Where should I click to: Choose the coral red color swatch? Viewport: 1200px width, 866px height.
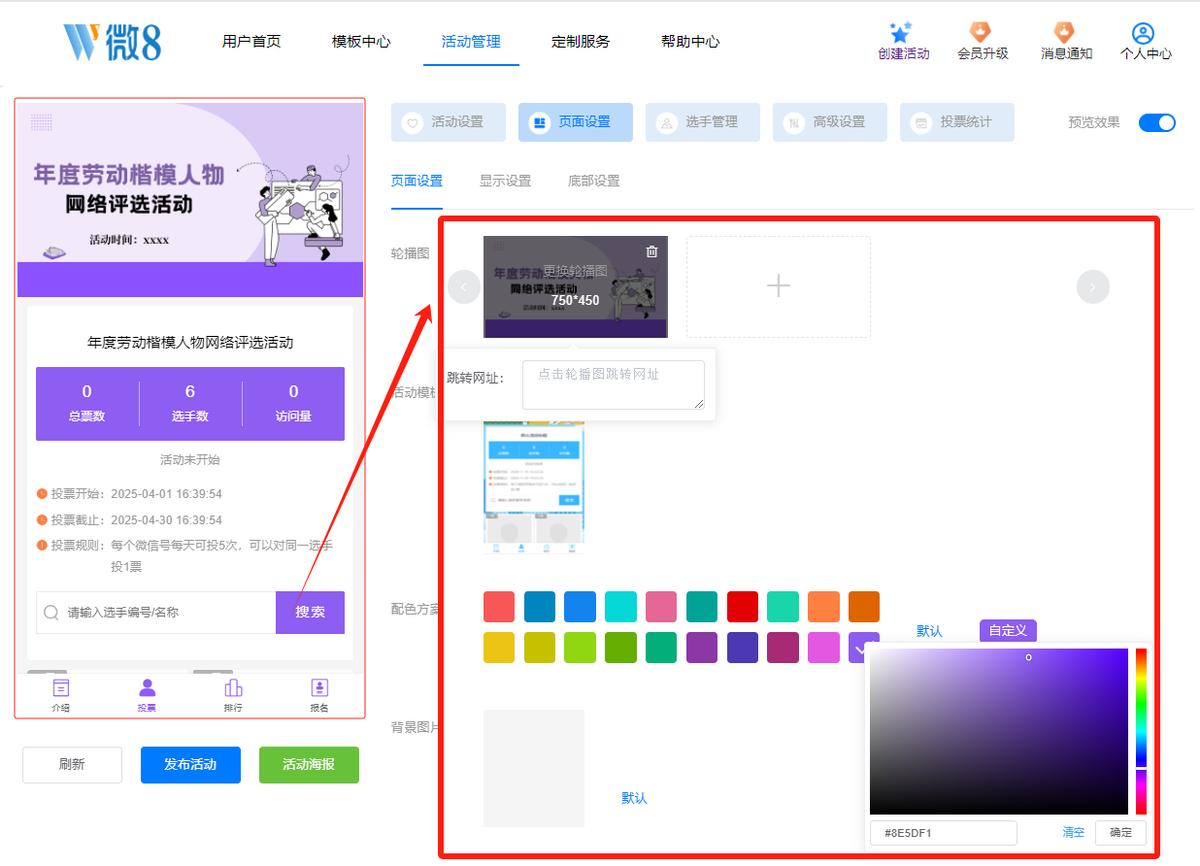click(499, 607)
